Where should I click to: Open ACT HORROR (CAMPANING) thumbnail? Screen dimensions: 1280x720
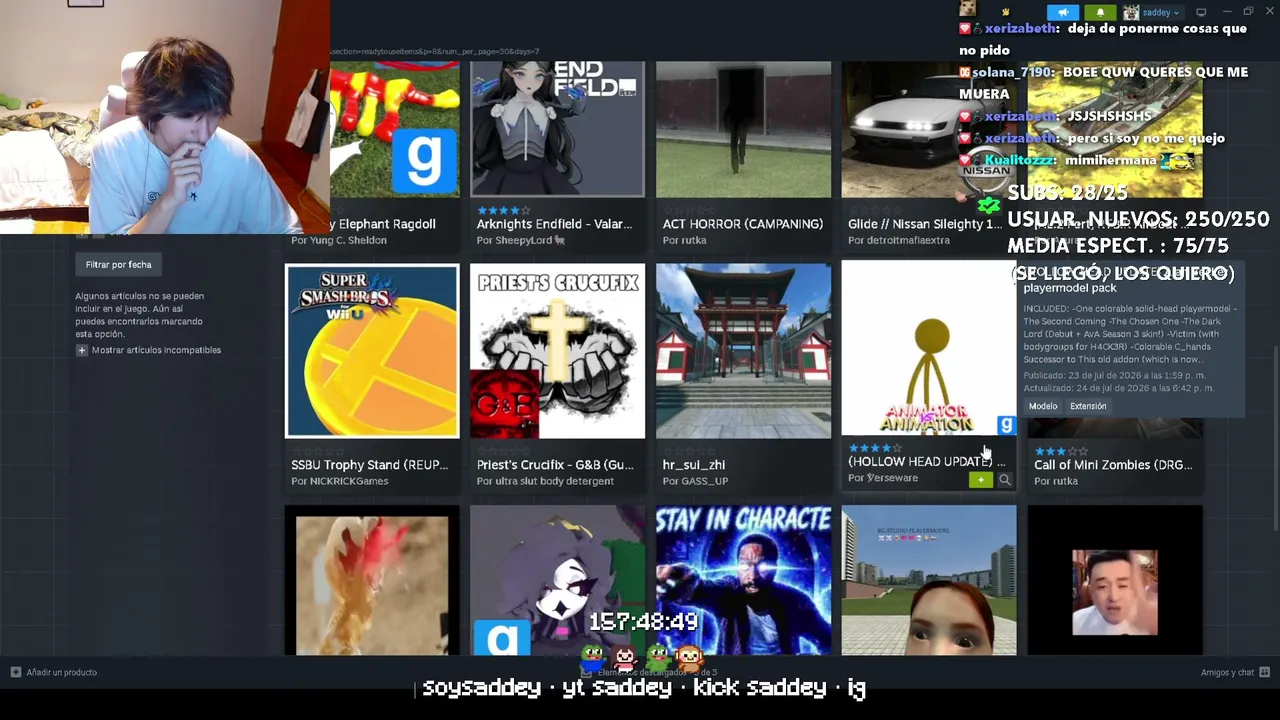tap(743, 129)
